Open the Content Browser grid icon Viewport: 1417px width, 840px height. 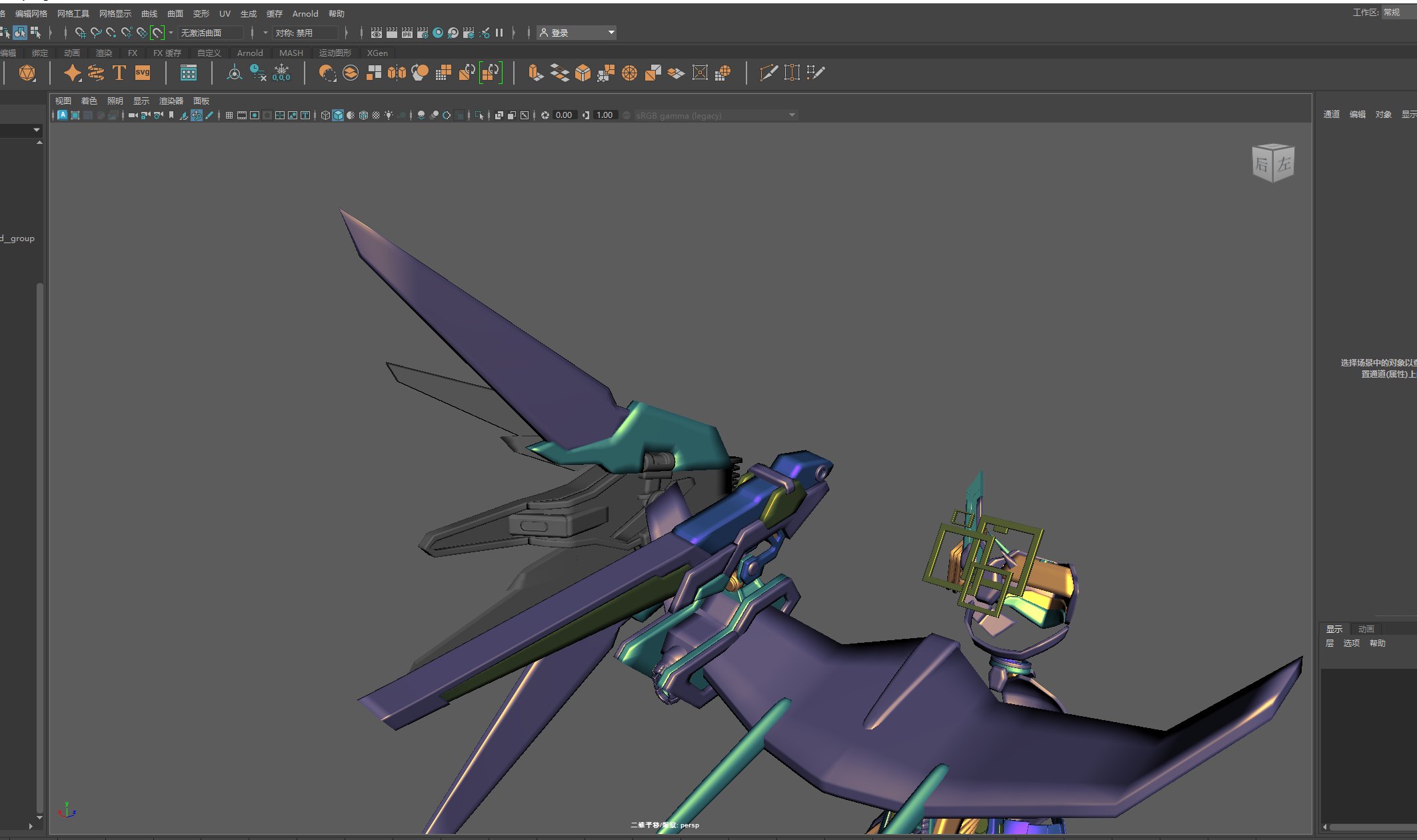coord(189,73)
